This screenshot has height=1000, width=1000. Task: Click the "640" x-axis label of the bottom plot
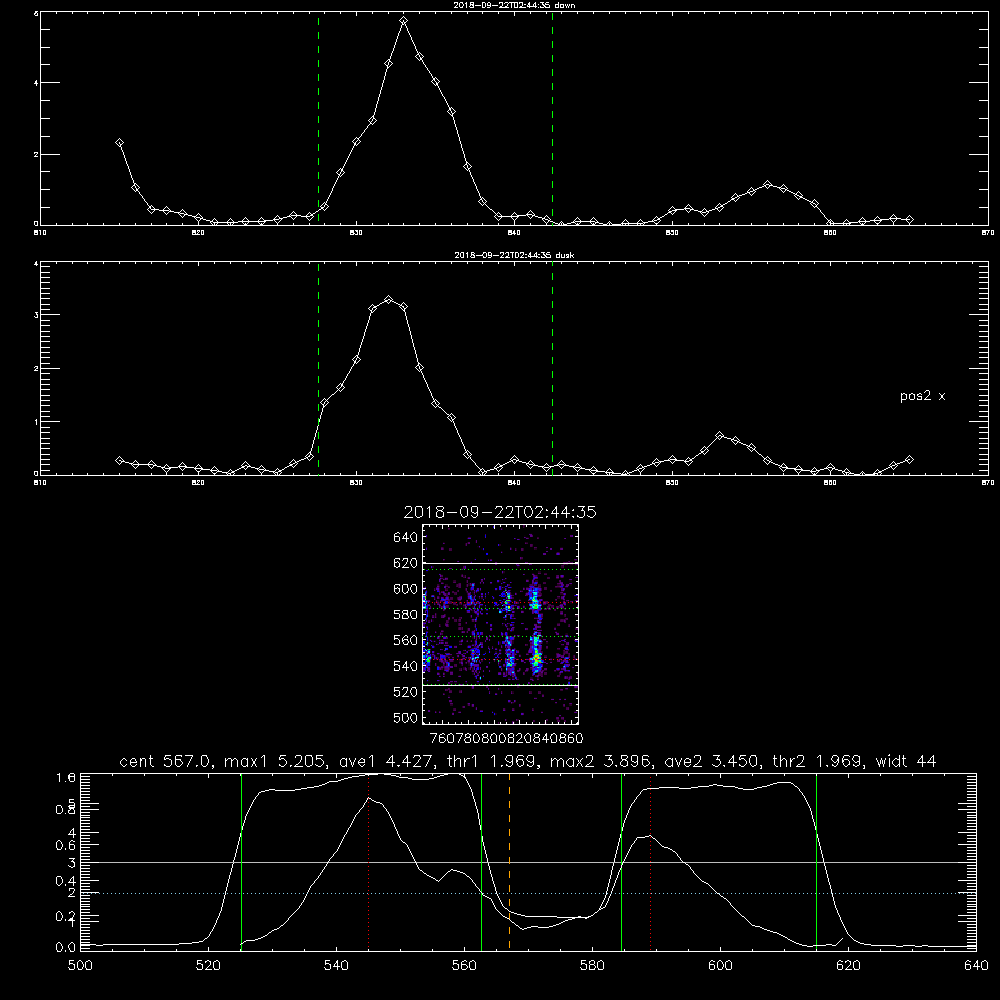(976, 966)
